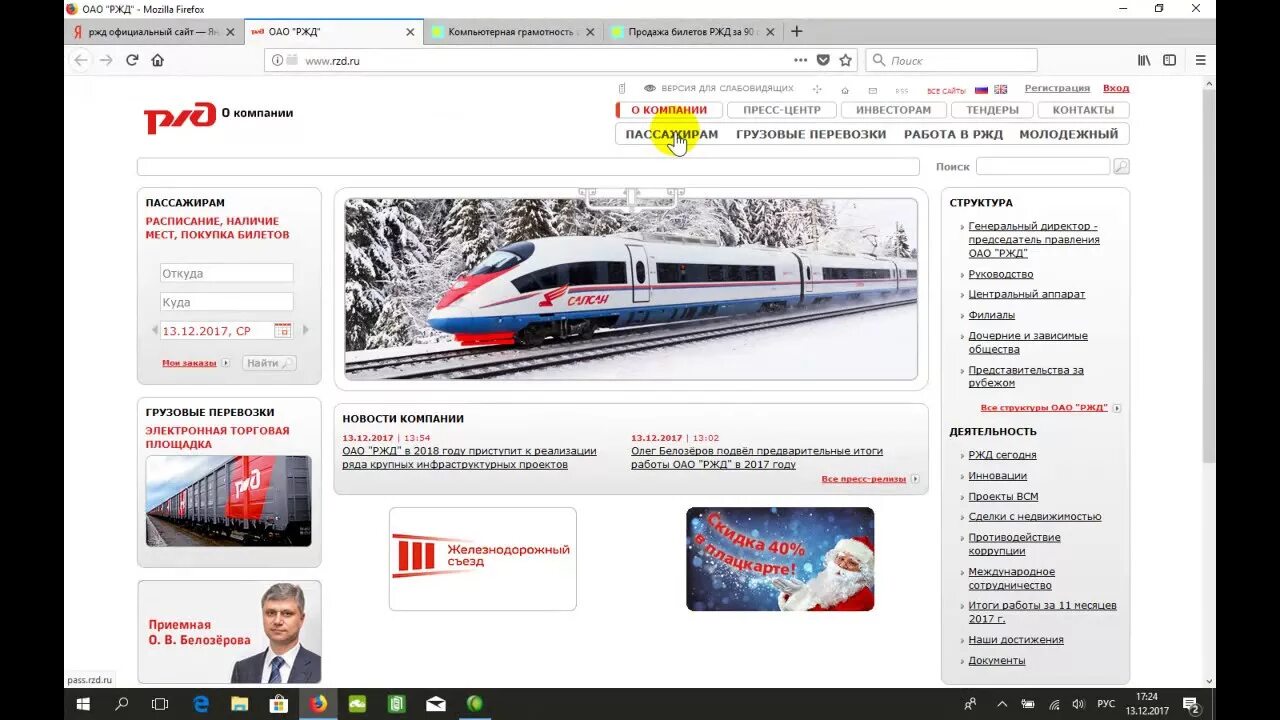Expand the 'Мои заказы' arrow

click(x=226, y=363)
